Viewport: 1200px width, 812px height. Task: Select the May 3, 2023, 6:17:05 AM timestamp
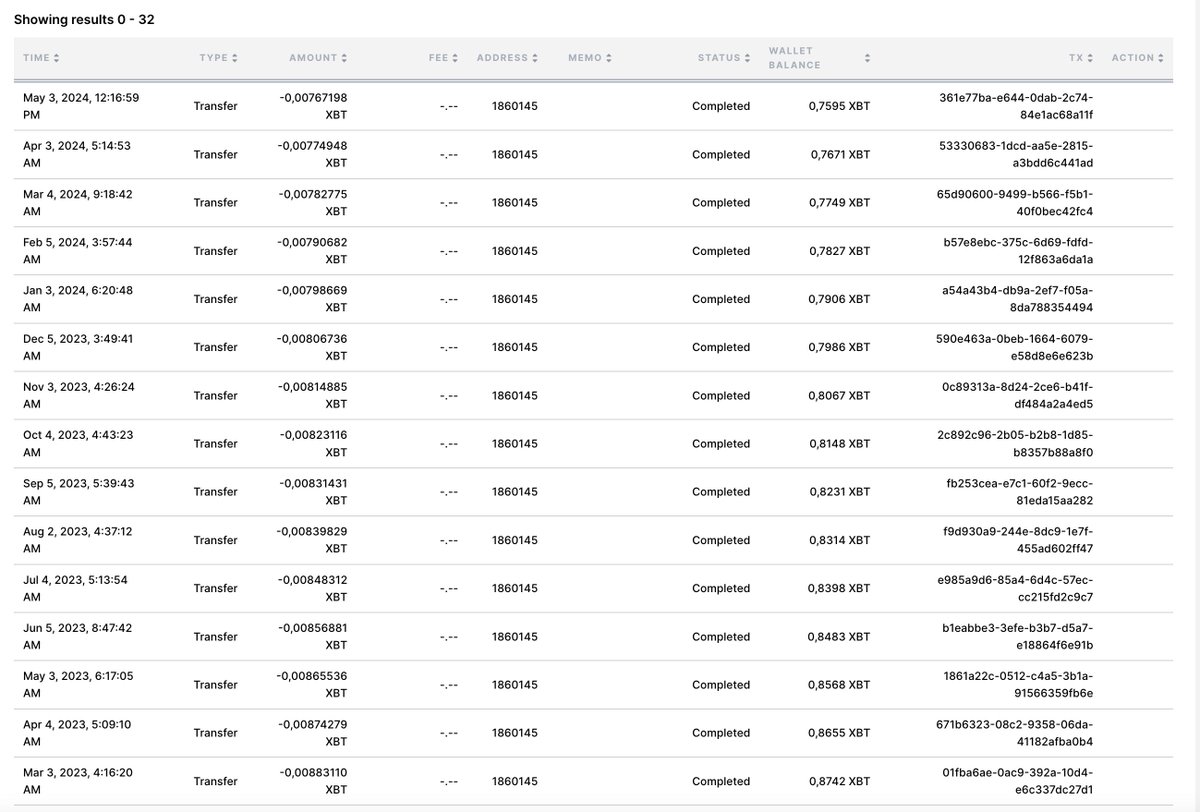click(78, 685)
